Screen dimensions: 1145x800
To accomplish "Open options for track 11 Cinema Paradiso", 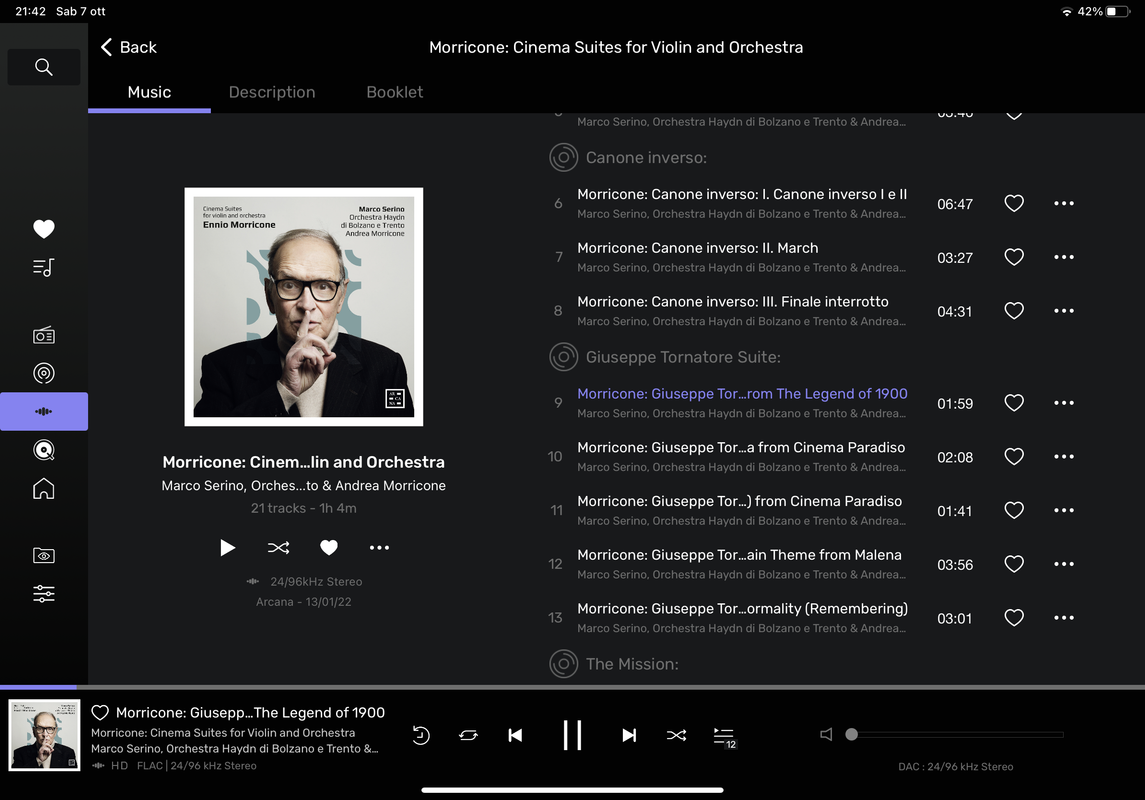I will [1064, 511].
